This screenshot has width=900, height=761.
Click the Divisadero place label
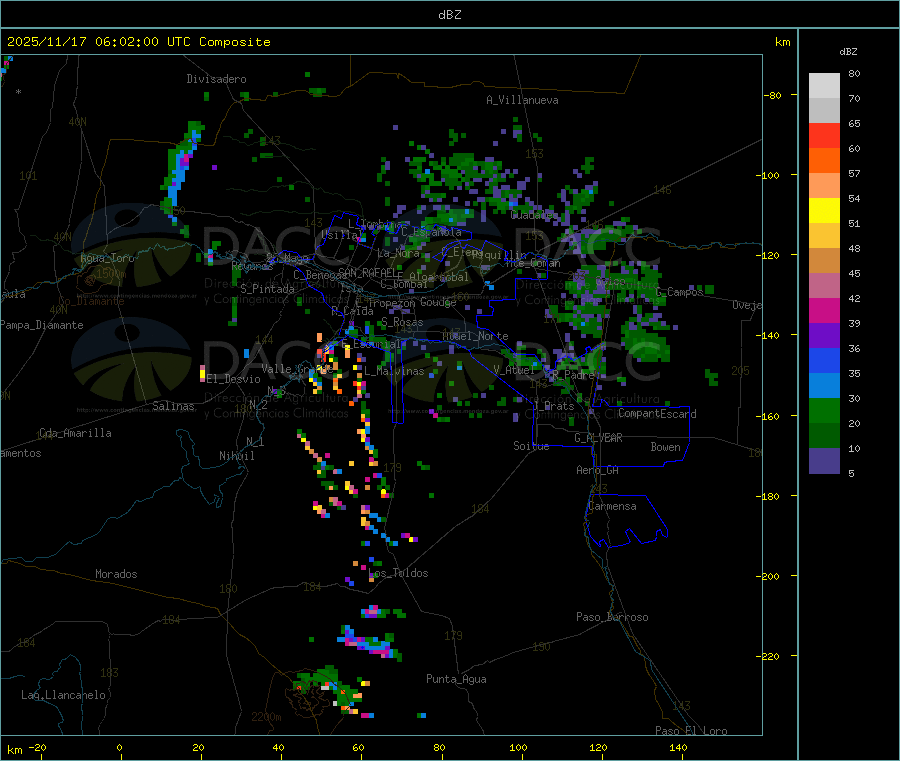click(216, 79)
